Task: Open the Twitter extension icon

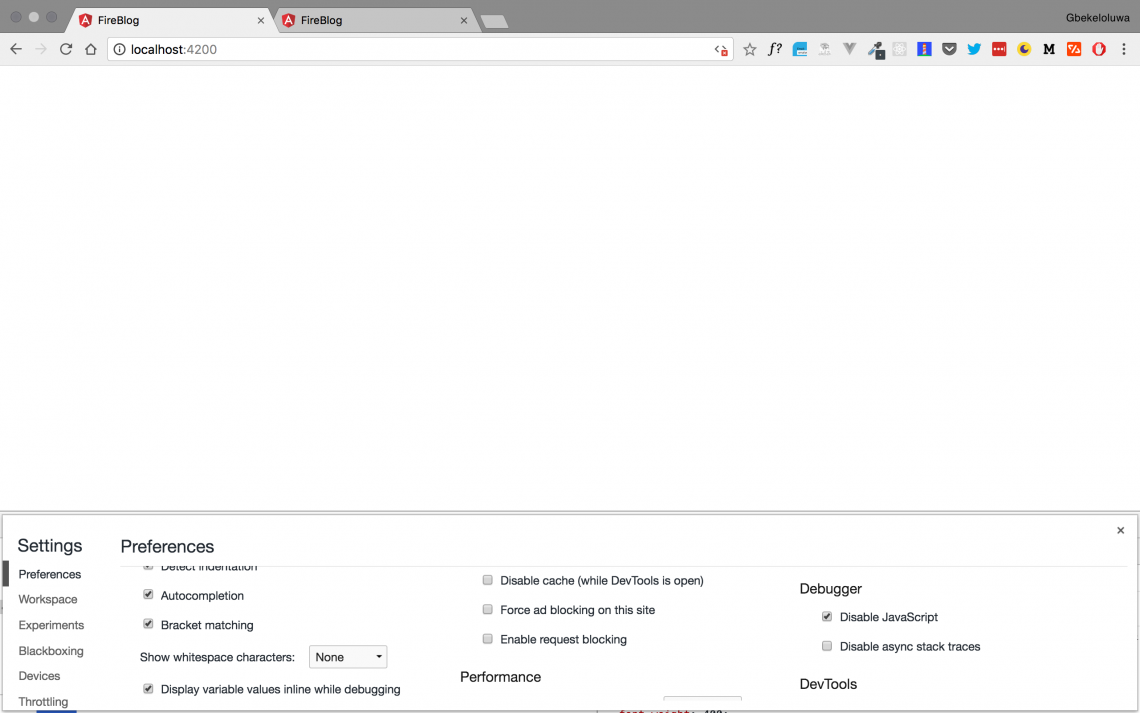Action: (x=974, y=49)
